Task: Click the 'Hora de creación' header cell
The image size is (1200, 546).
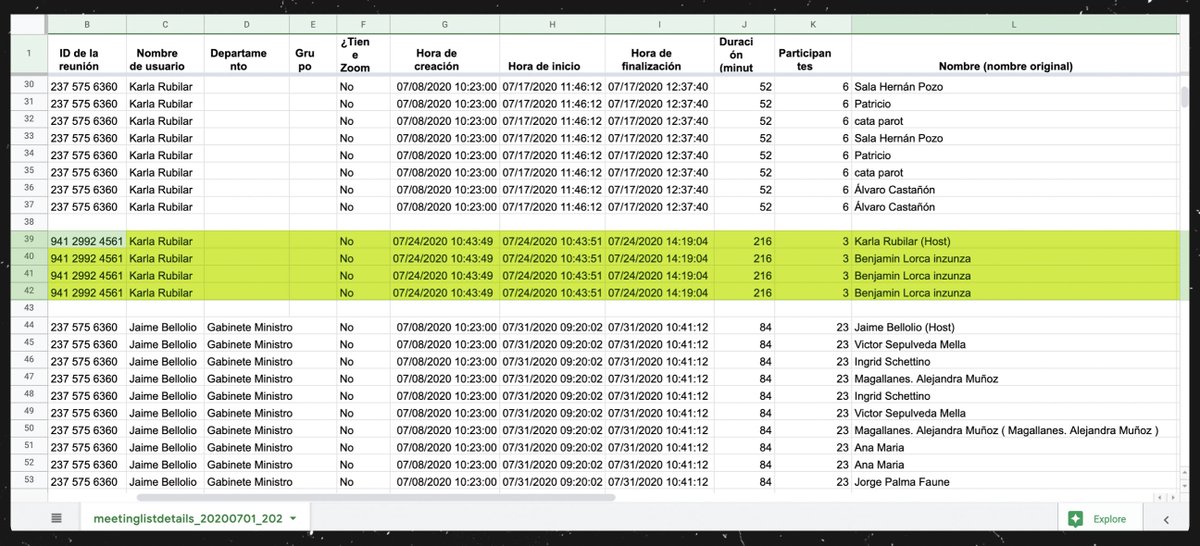Action: tap(445, 54)
